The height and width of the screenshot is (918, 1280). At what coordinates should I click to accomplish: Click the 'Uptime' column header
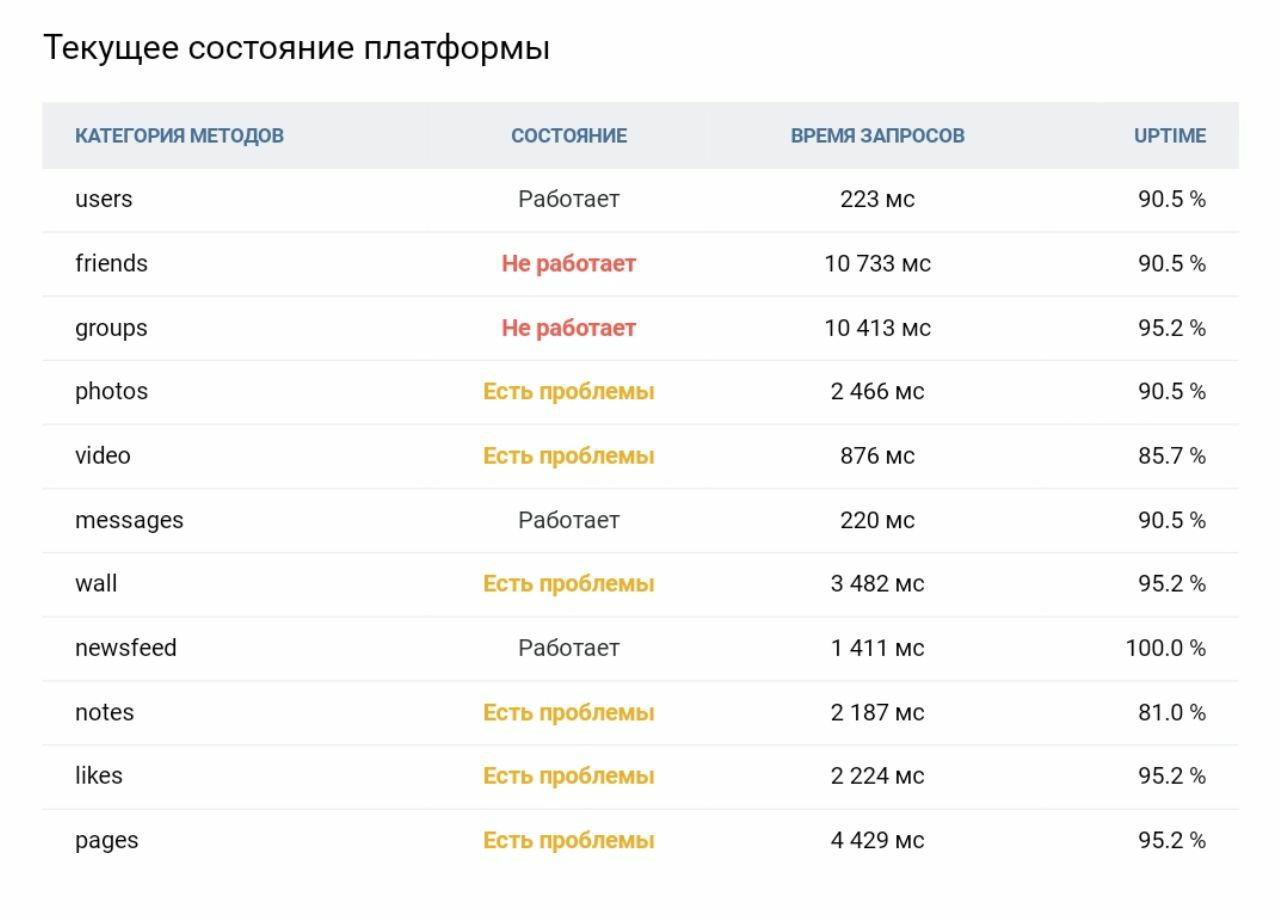[1170, 136]
